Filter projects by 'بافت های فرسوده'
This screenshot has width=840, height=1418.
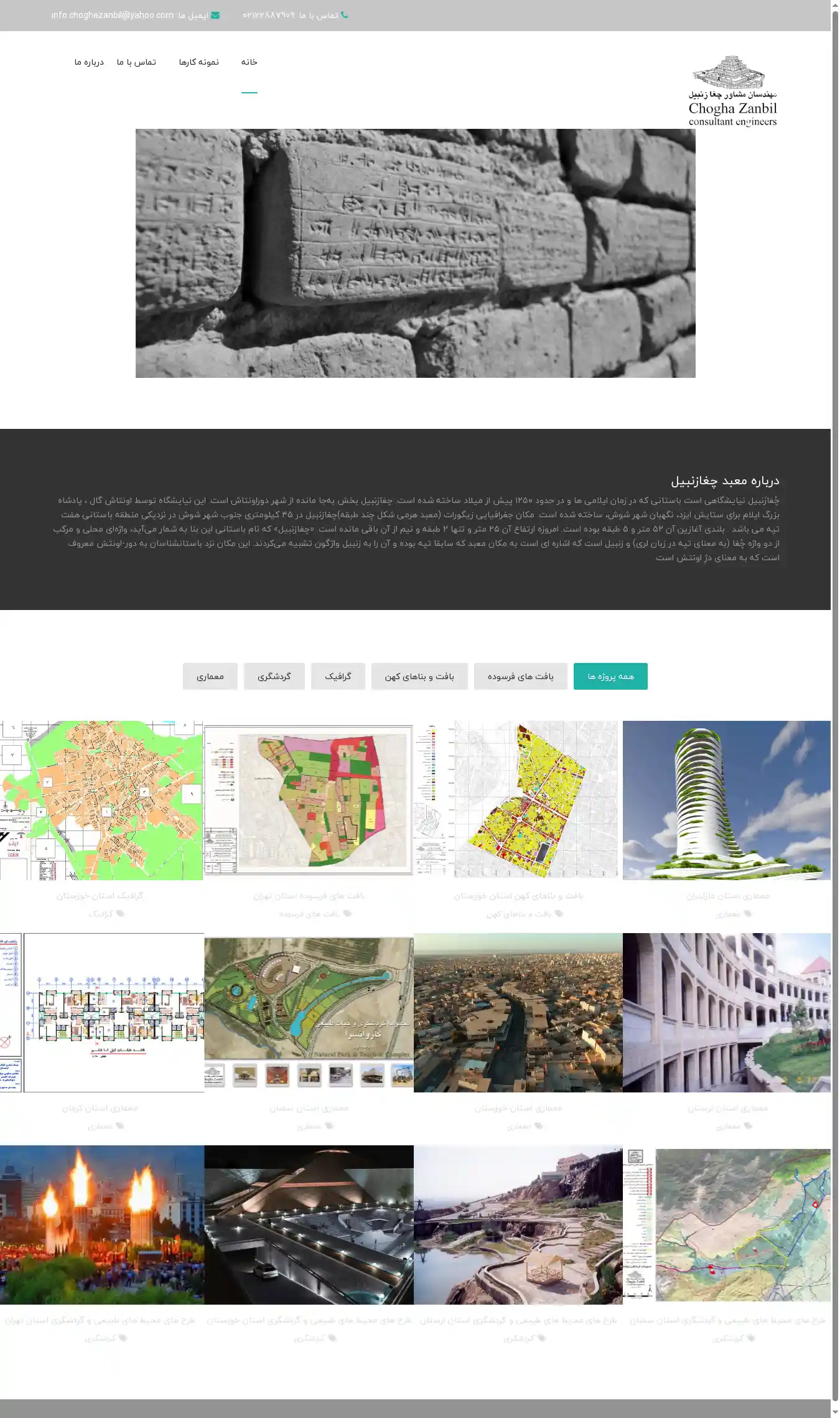pyautogui.click(x=520, y=677)
